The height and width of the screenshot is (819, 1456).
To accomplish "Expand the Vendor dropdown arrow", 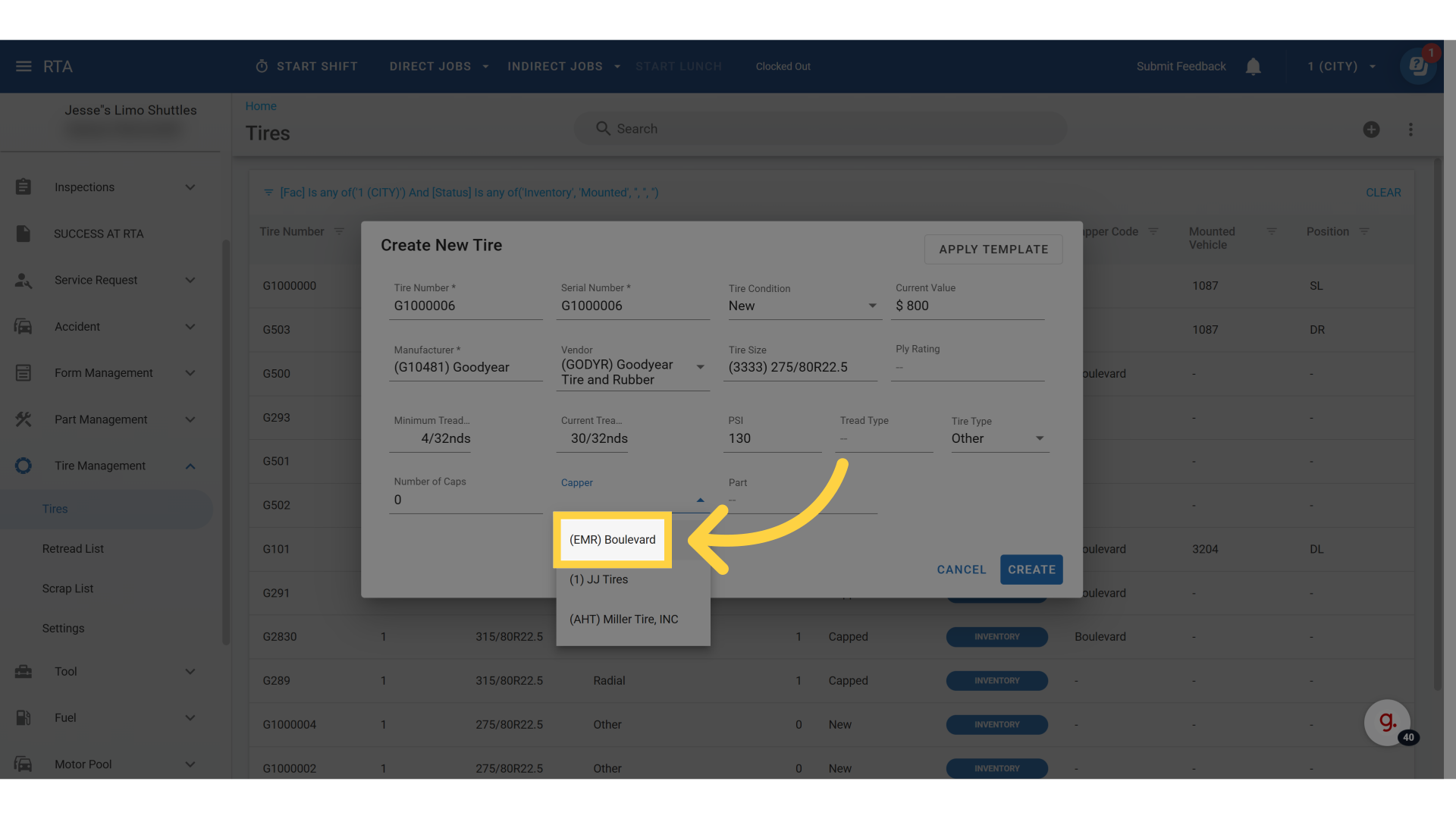I will pos(700,367).
